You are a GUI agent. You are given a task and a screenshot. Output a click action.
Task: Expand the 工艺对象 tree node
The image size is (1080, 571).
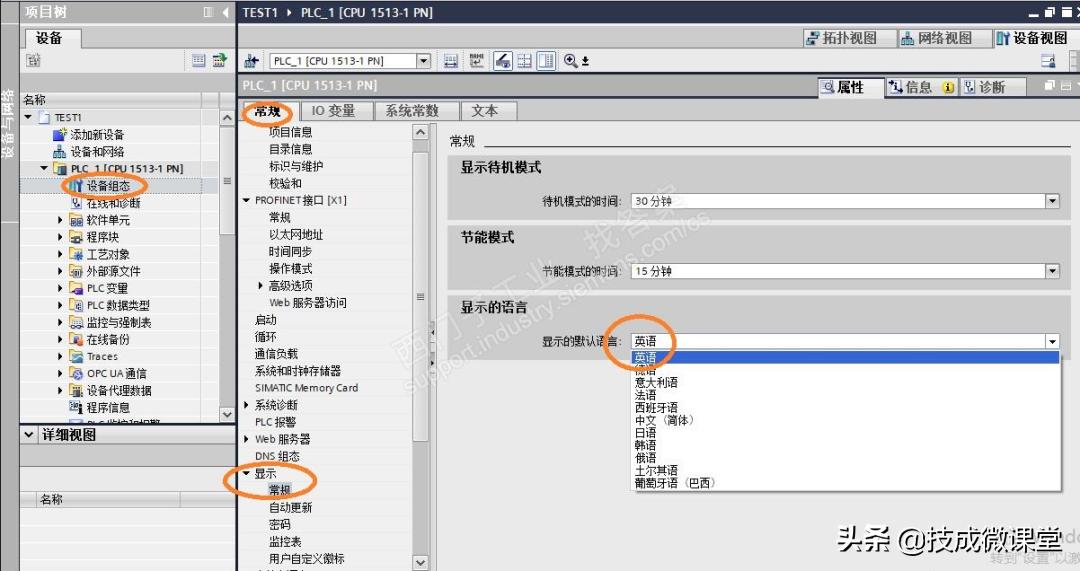click(60, 254)
